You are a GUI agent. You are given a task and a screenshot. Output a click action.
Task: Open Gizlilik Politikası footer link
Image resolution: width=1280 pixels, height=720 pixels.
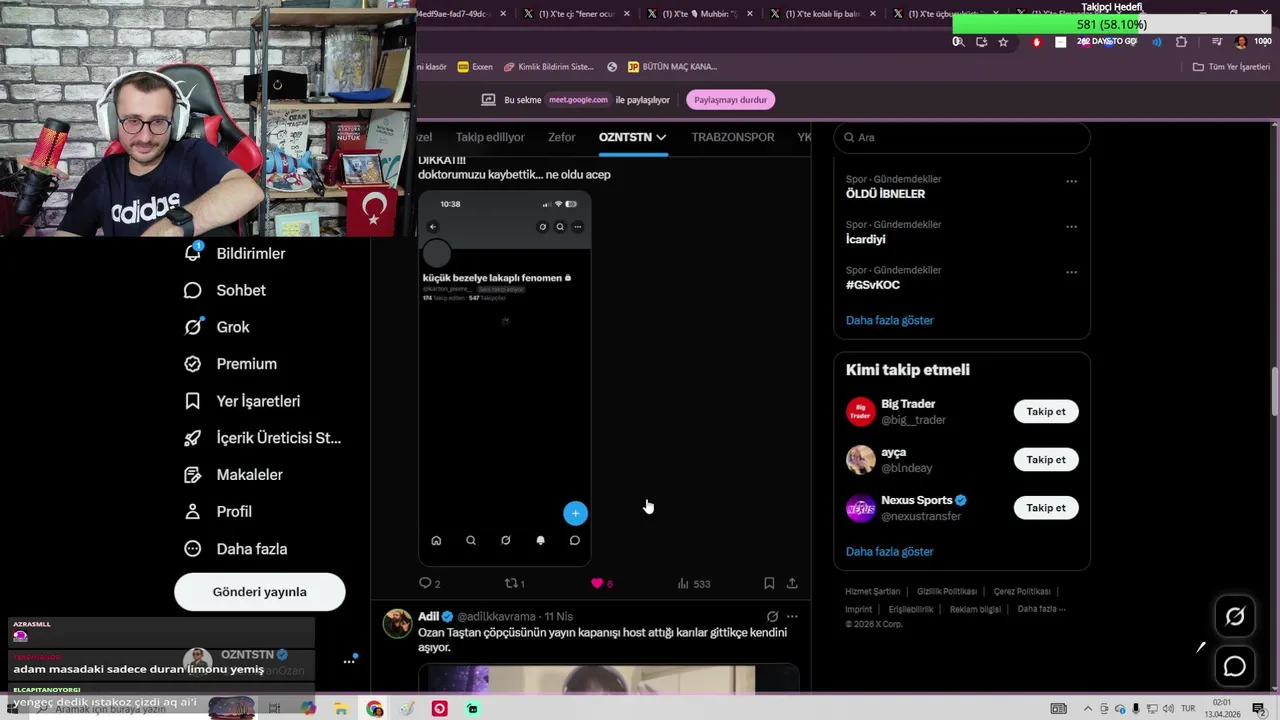[x=947, y=592]
